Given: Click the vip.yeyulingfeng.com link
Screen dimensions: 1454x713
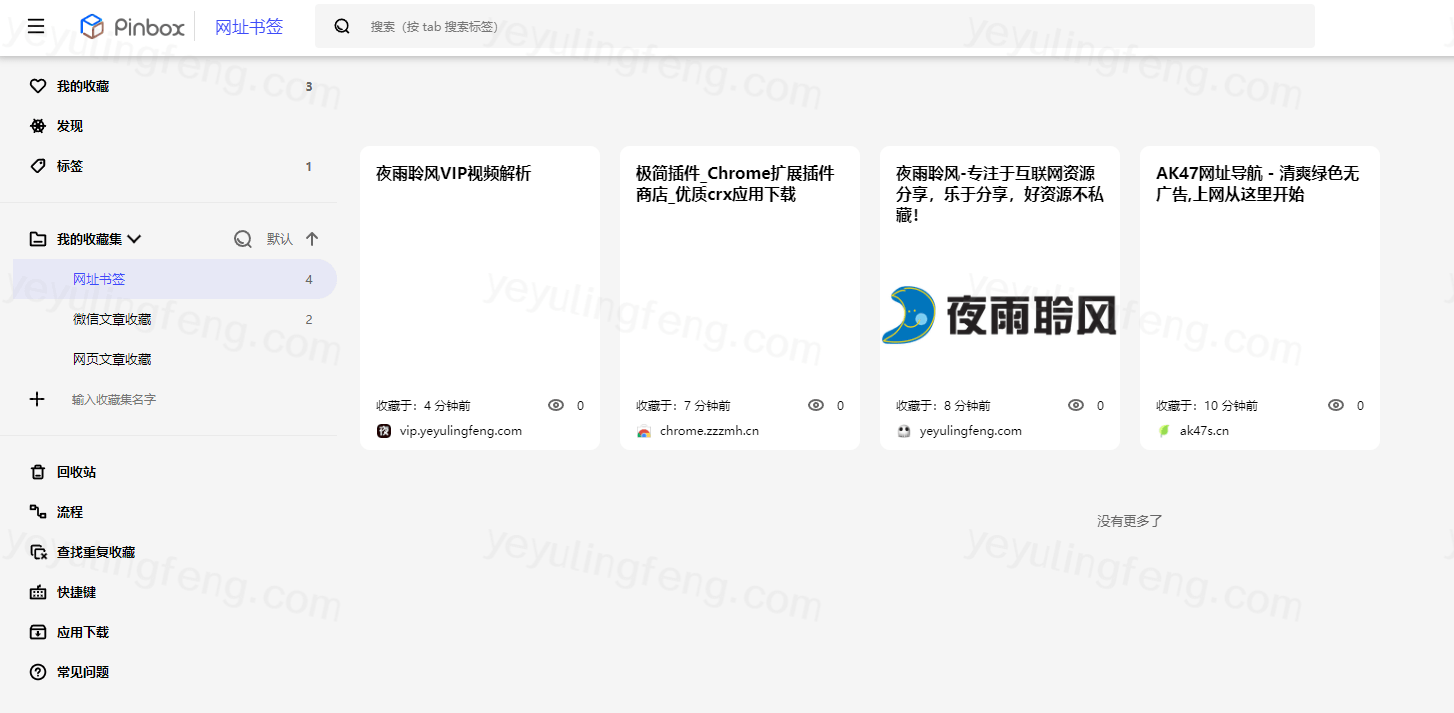Looking at the screenshot, I should point(461,431).
